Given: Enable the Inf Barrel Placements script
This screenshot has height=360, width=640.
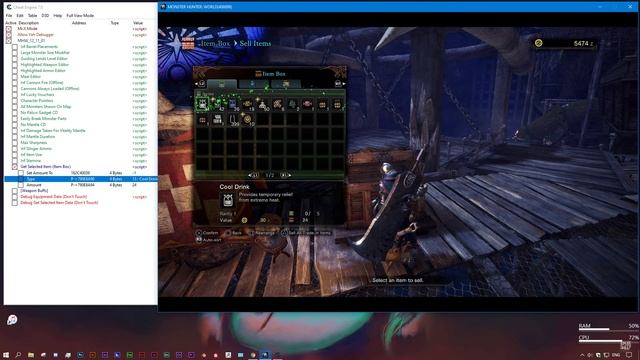Looking at the screenshot, I should (x=15, y=47).
